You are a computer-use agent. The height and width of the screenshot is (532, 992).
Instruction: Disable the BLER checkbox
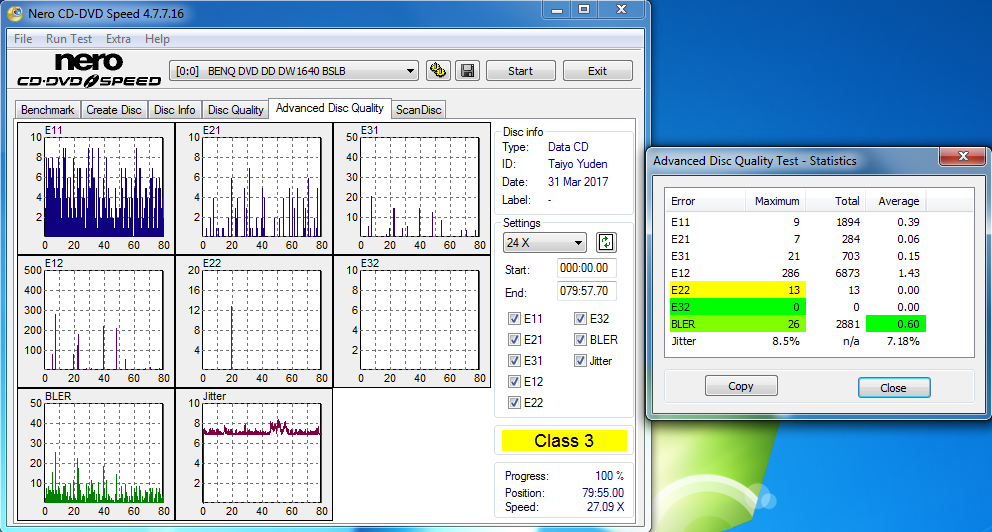[580, 340]
